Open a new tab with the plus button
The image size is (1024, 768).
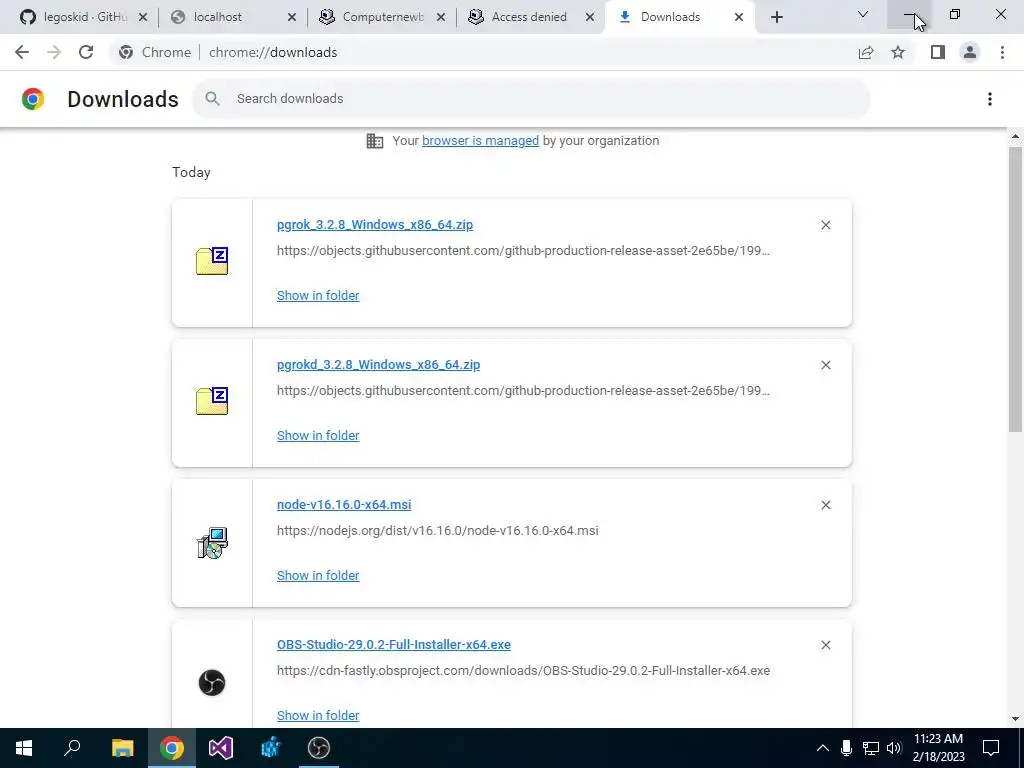(x=776, y=17)
